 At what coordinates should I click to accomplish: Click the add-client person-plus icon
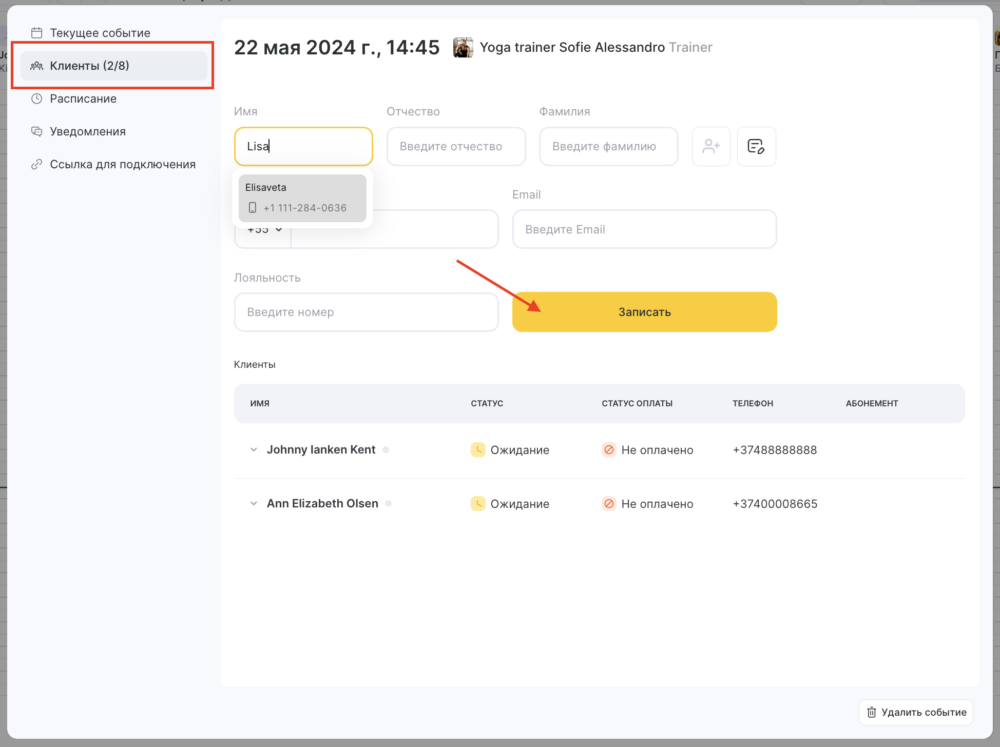[x=711, y=146]
